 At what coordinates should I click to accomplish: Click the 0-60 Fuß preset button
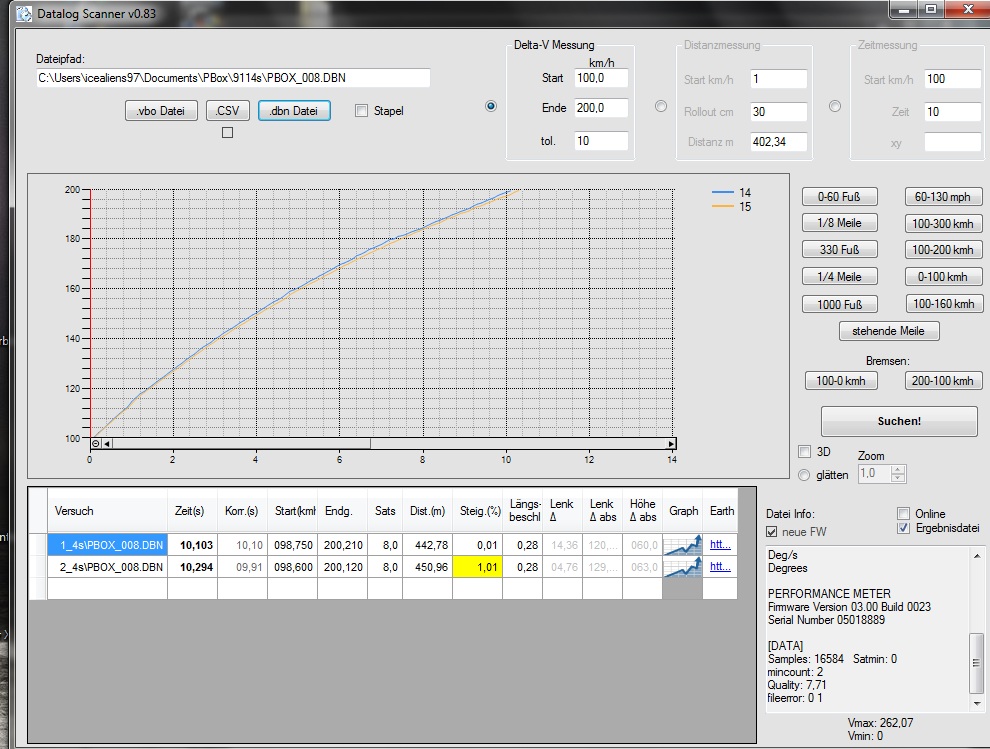(839, 197)
